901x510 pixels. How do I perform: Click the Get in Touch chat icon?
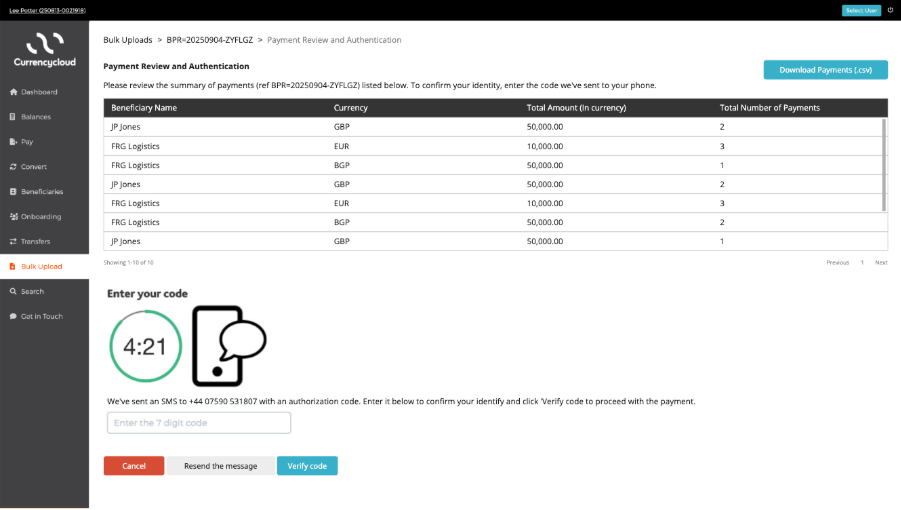[13, 316]
